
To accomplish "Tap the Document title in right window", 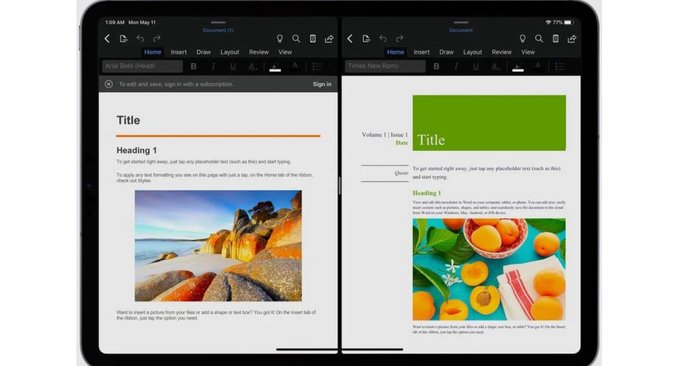I will [x=461, y=30].
